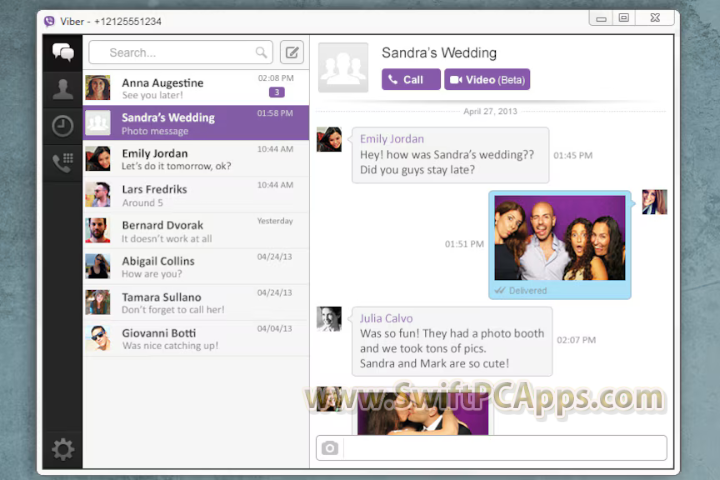720x480 pixels.
Task: Minimize the Viber window
Action: 601,18
